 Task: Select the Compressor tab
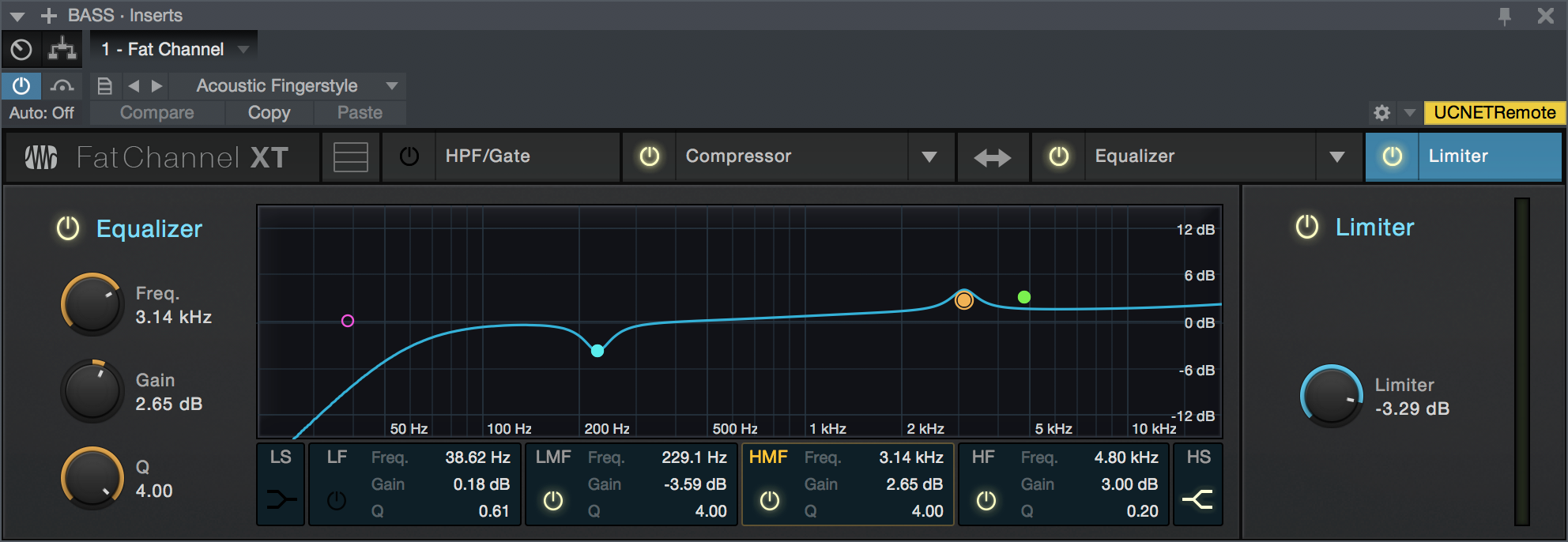tap(790, 156)
